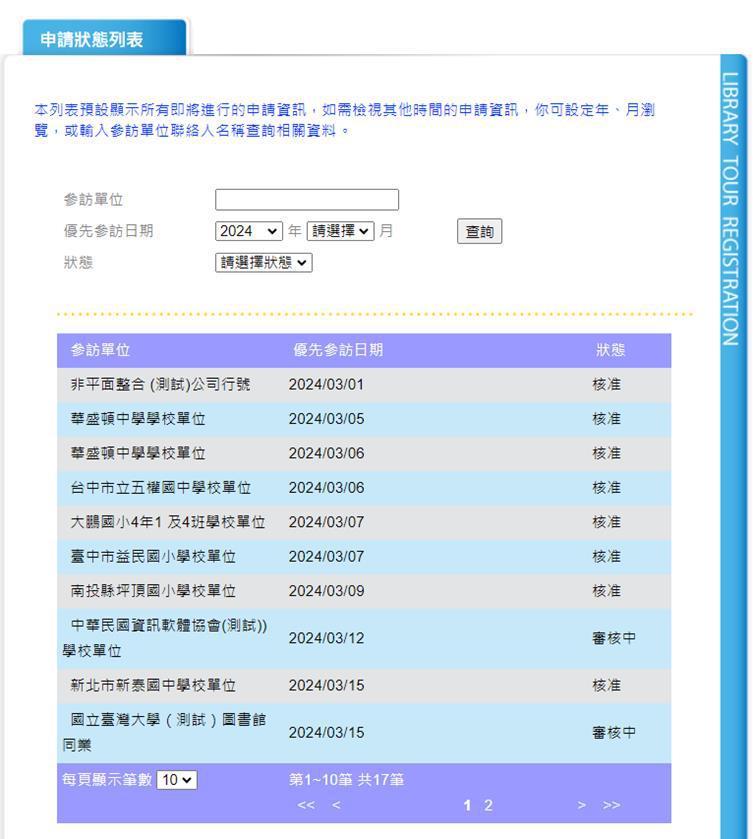
Task: Click 核准 status for 非平面整合 row
Action: click(x=606, y=385)
